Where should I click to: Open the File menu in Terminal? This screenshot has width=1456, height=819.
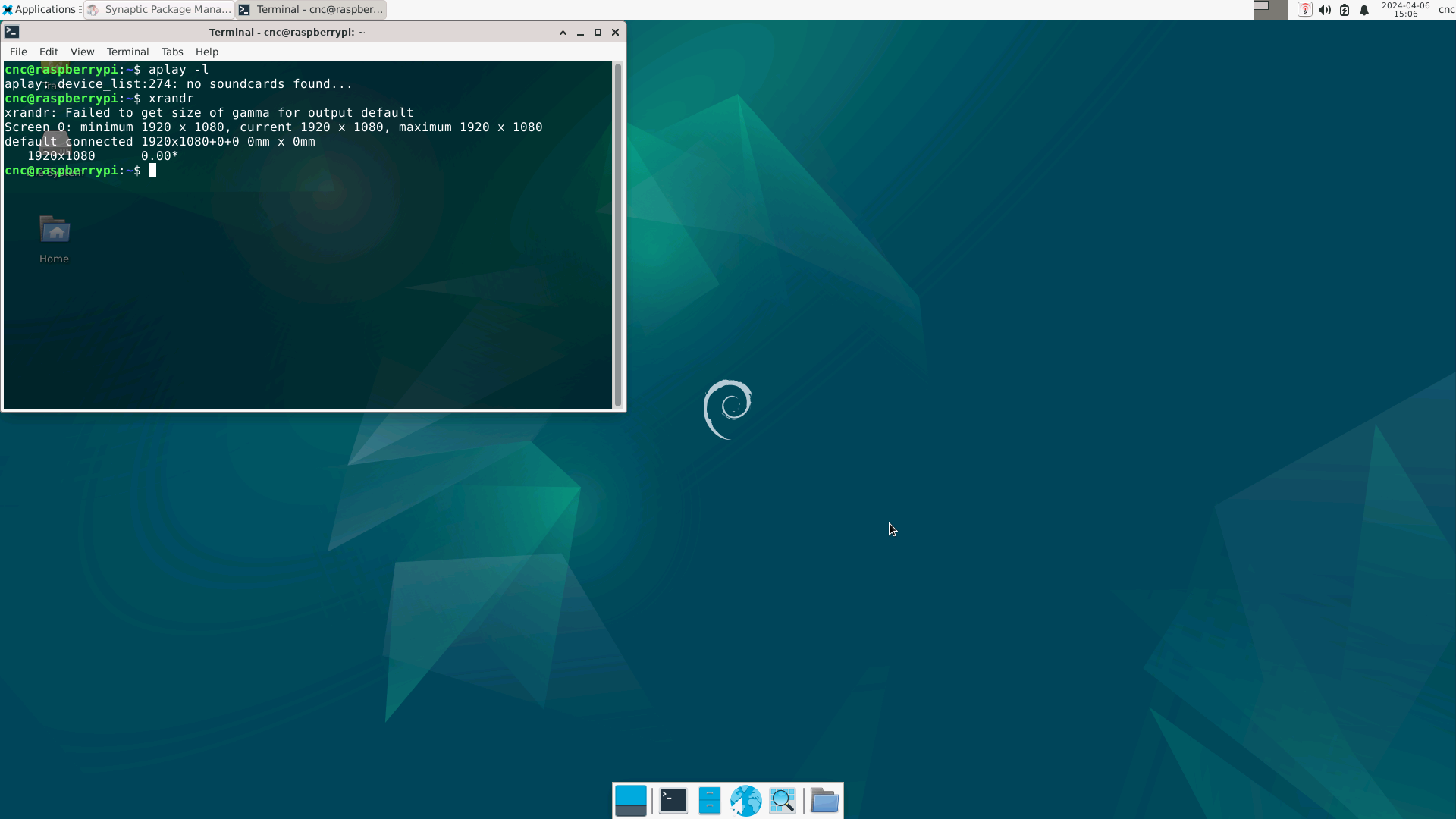(18, 52)
